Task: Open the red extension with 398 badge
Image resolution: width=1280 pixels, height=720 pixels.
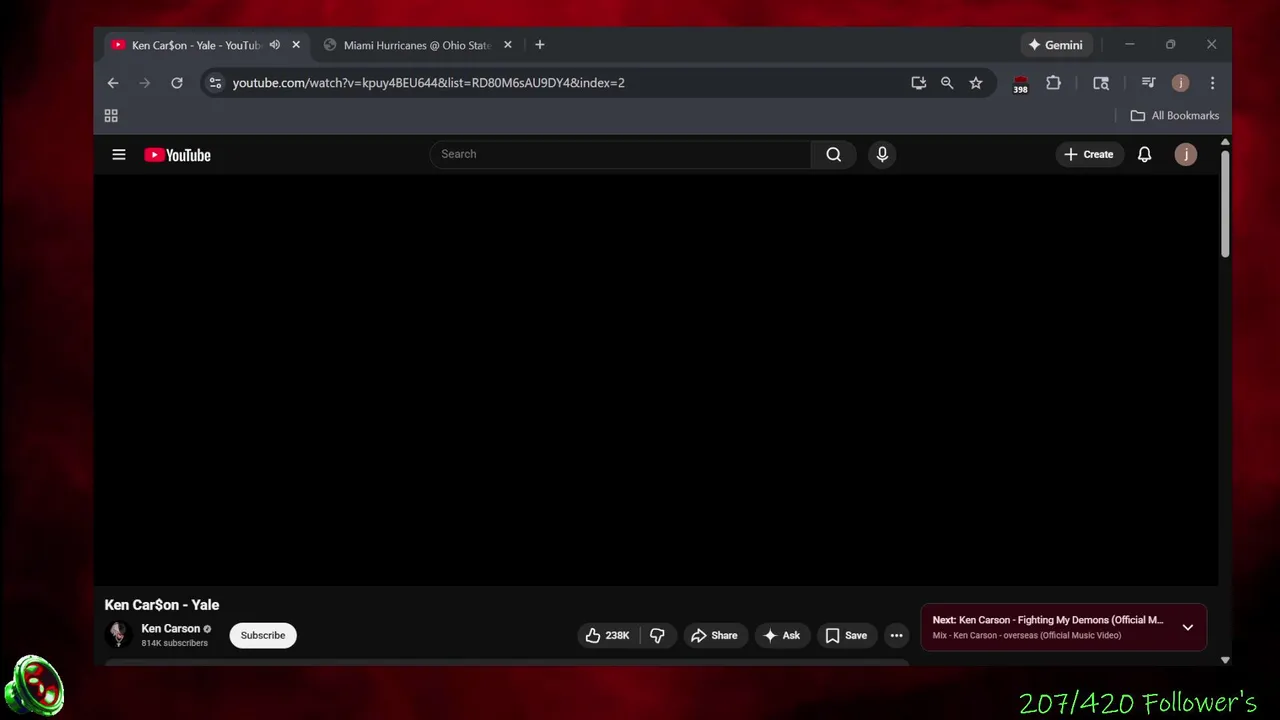Action: 1020,84
